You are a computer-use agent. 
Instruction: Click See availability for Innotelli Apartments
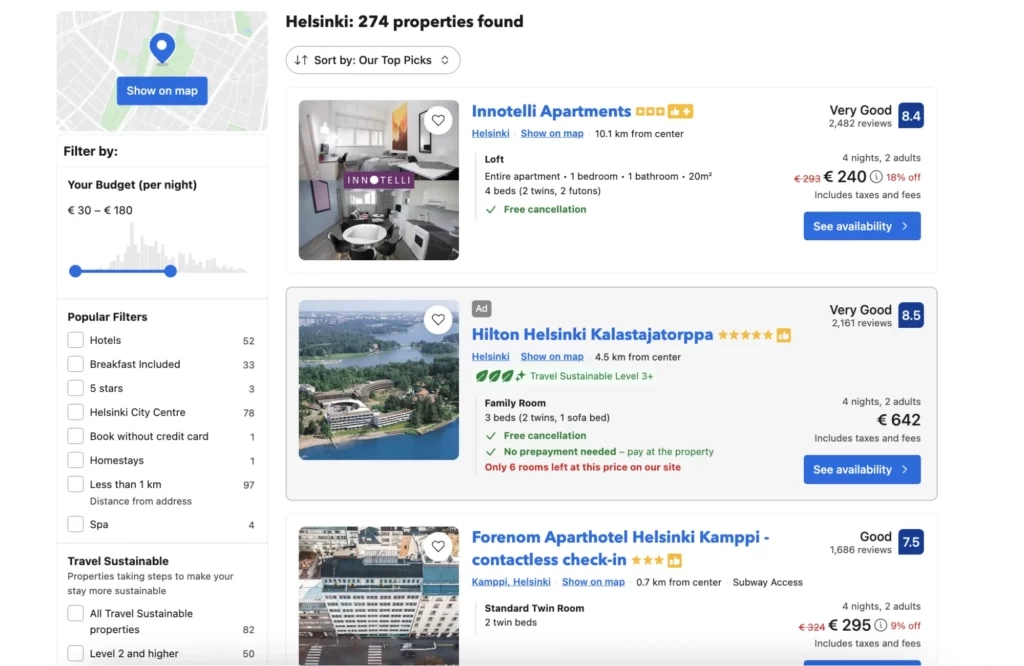pos(862,226)
